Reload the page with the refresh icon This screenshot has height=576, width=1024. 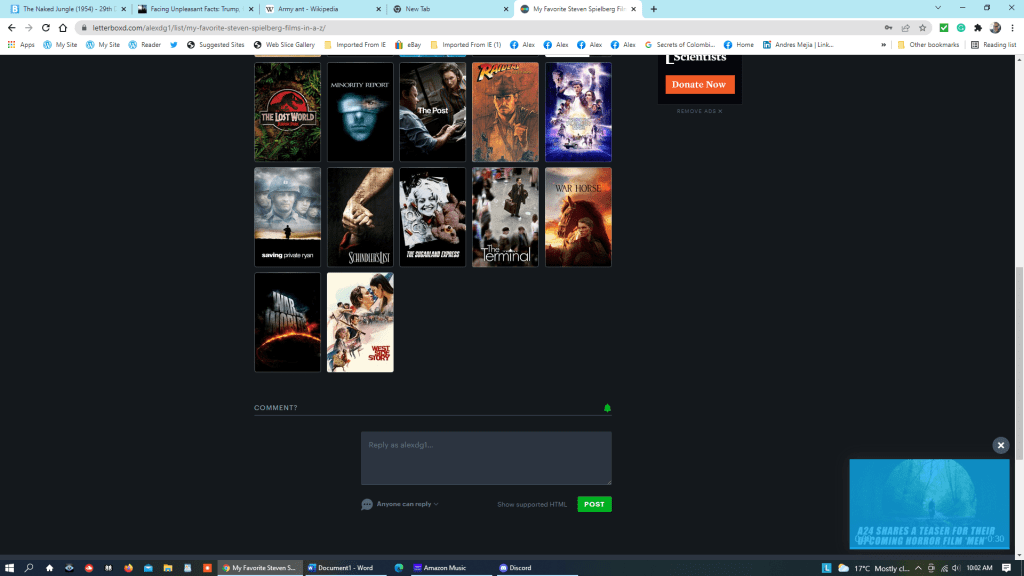pos(46,28)
